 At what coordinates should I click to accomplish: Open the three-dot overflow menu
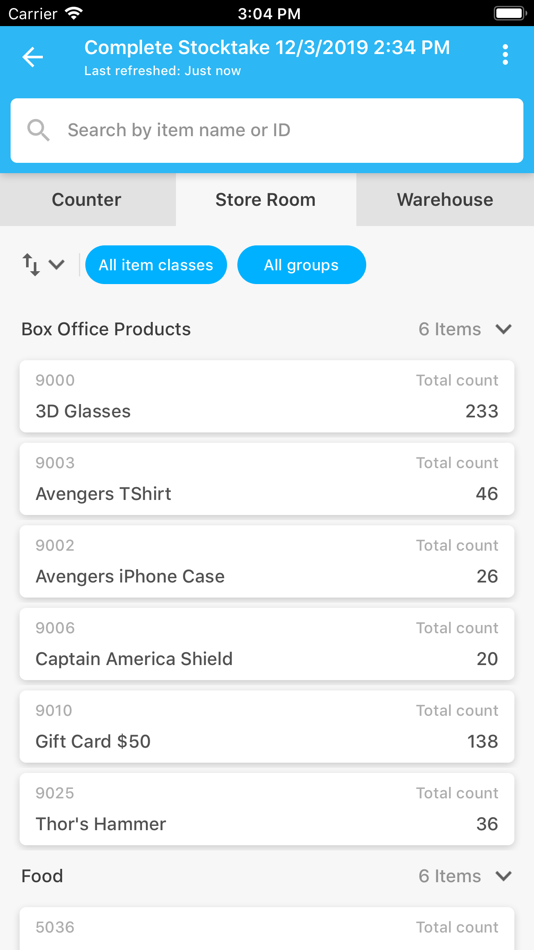click(x=505, y=55)
